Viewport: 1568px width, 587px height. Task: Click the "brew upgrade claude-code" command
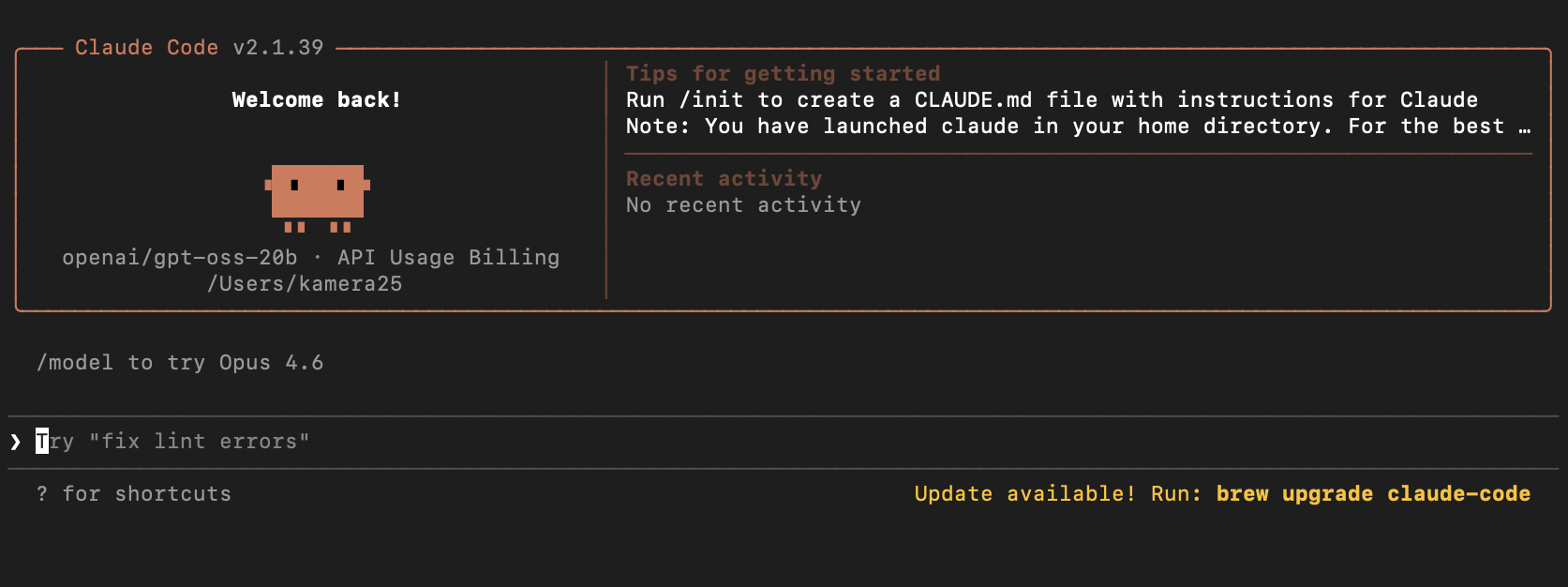[x=1373, y=494]
